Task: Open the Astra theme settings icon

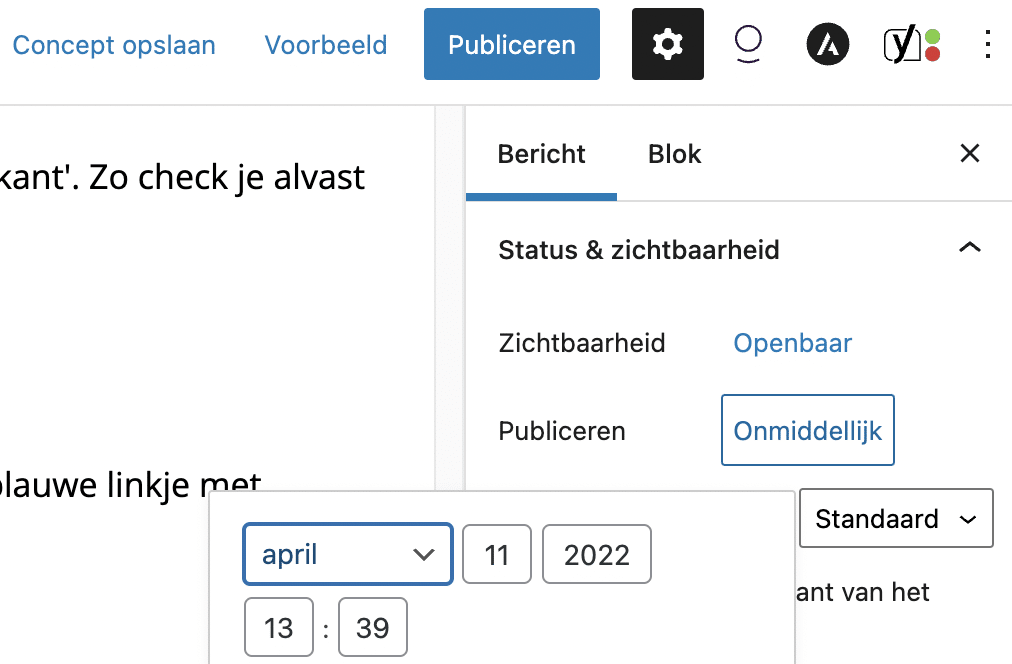Action: pos(828,45)
